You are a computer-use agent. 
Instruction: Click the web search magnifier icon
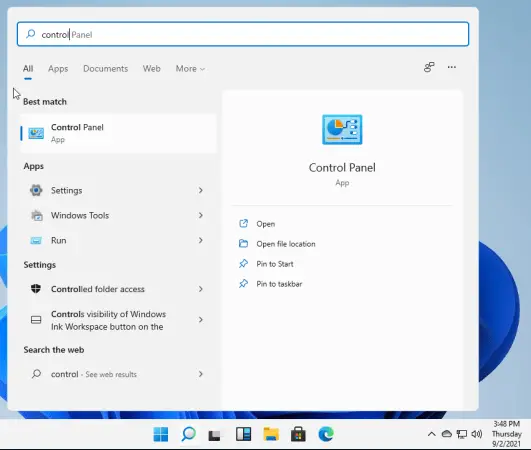click(x=36, y=374)
